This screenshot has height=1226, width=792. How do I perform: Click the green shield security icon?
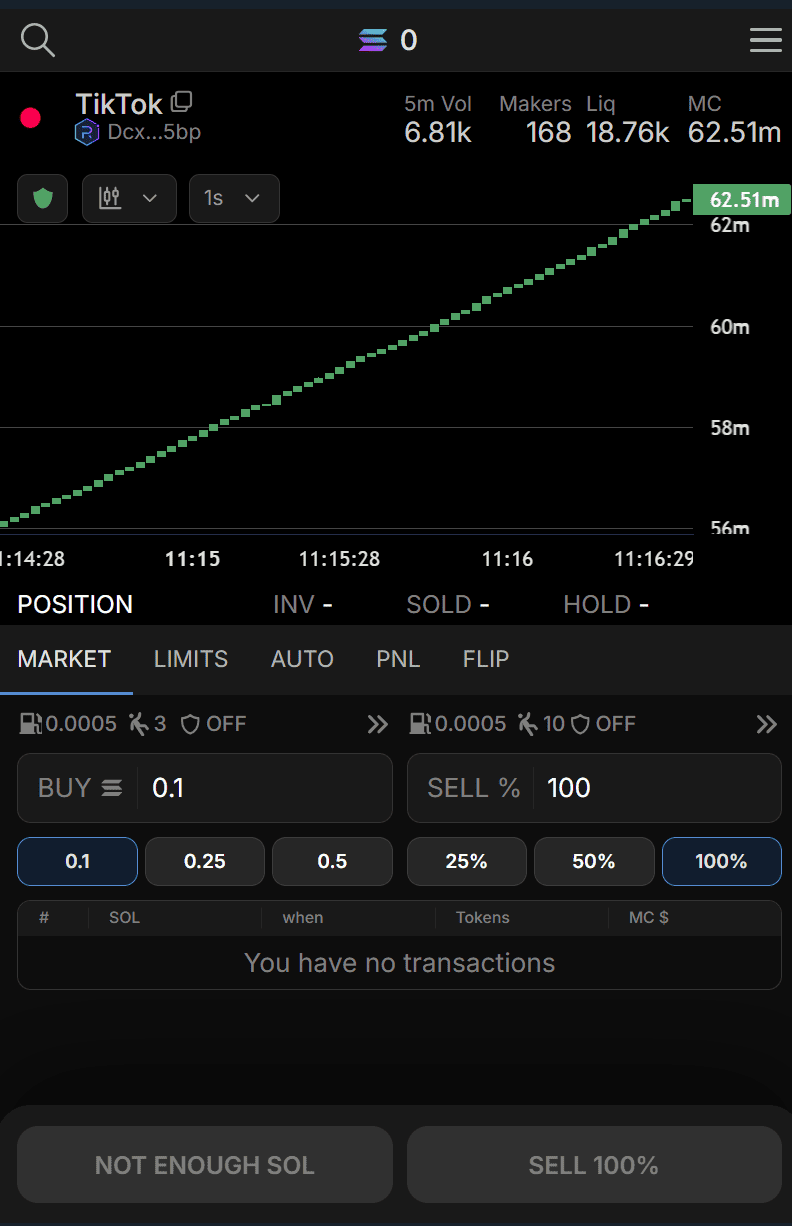point(42,198)
